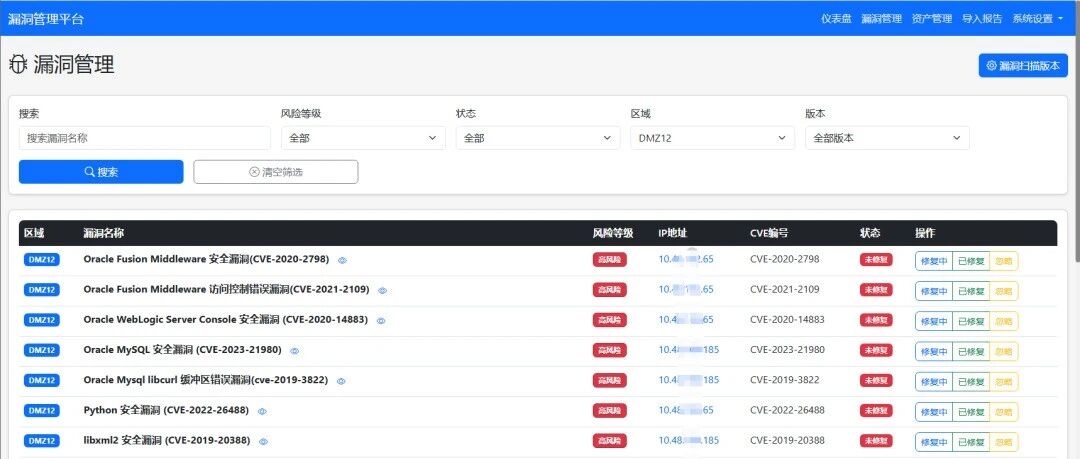The width and height of the screenshot is (1080, 459).
Task: Click IP address link in CVE-2020-2798 row
Action: [686, 260]
